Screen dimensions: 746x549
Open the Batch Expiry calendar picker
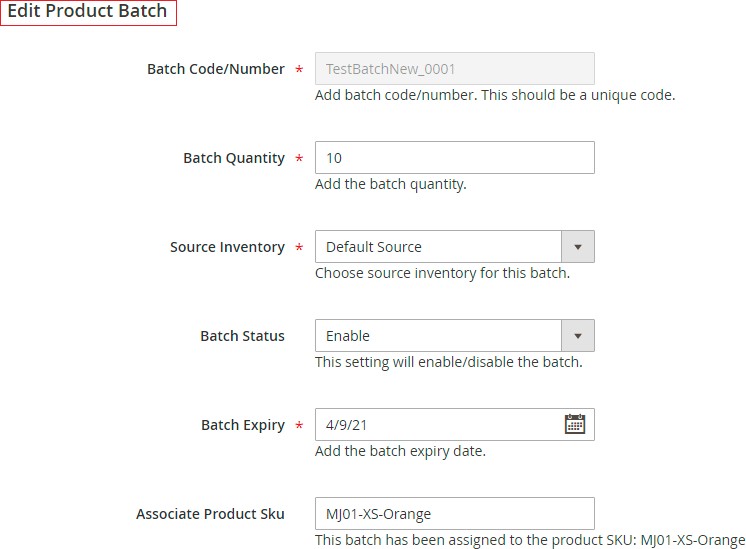(575, 424)
